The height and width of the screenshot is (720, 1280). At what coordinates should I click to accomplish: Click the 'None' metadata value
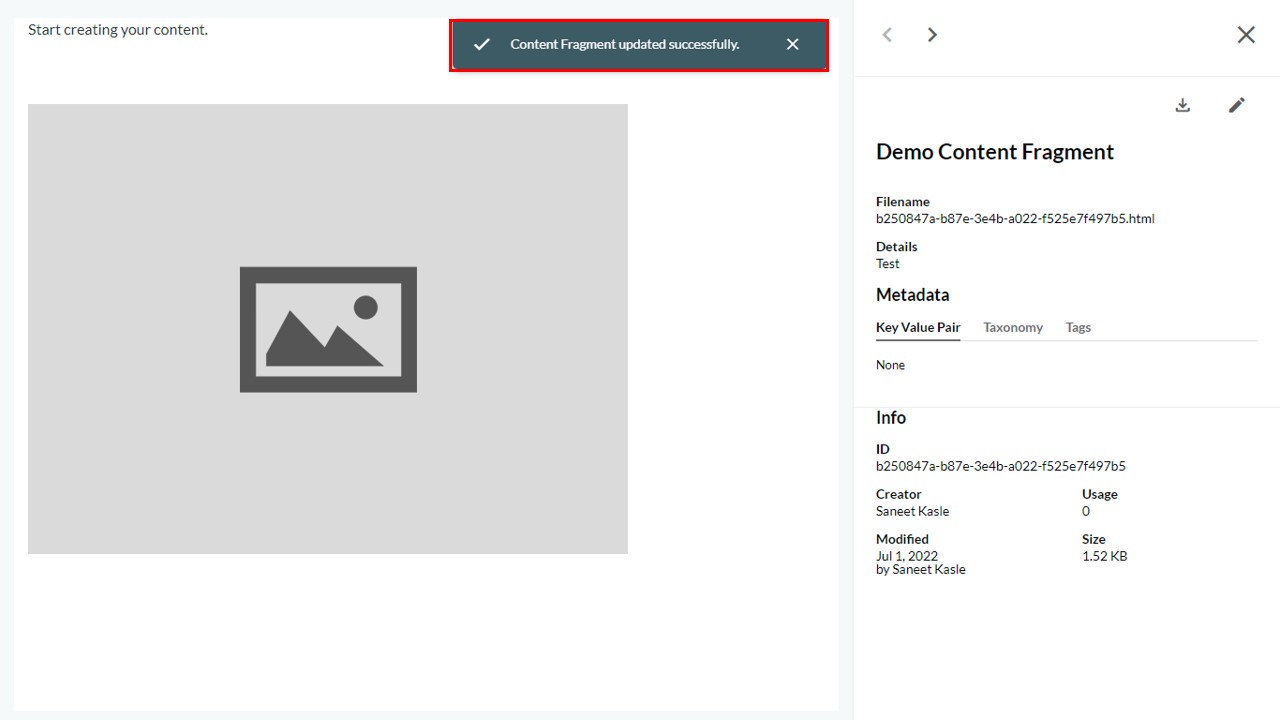(890, 365)
